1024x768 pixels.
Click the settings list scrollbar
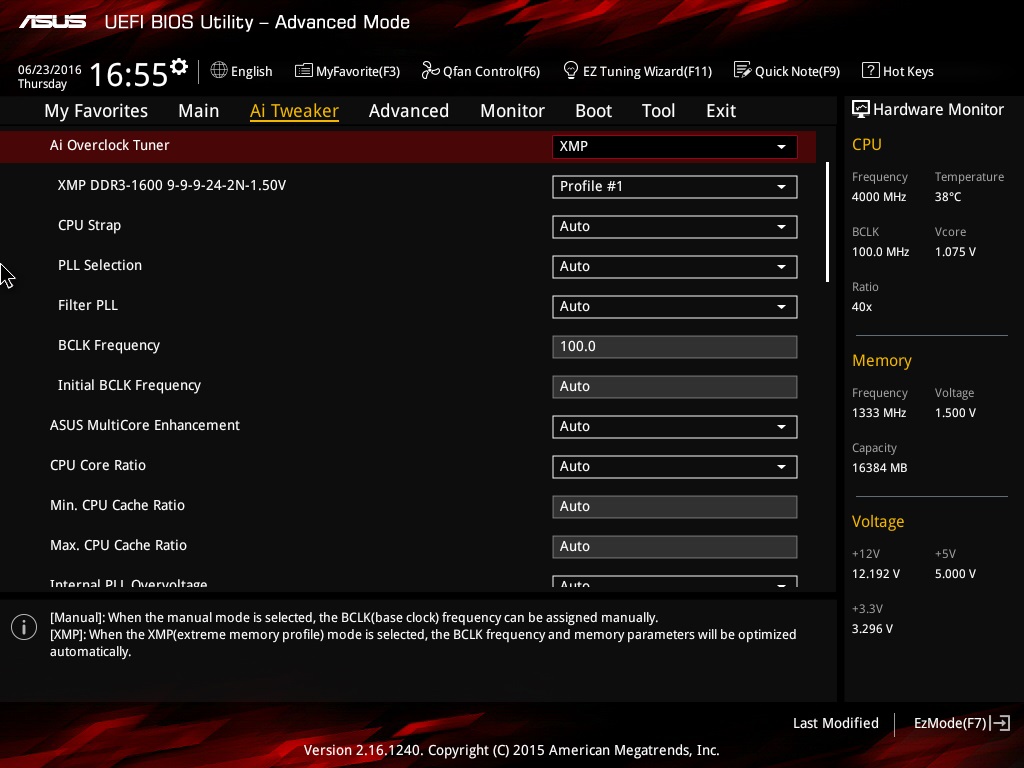pos(827,222)
